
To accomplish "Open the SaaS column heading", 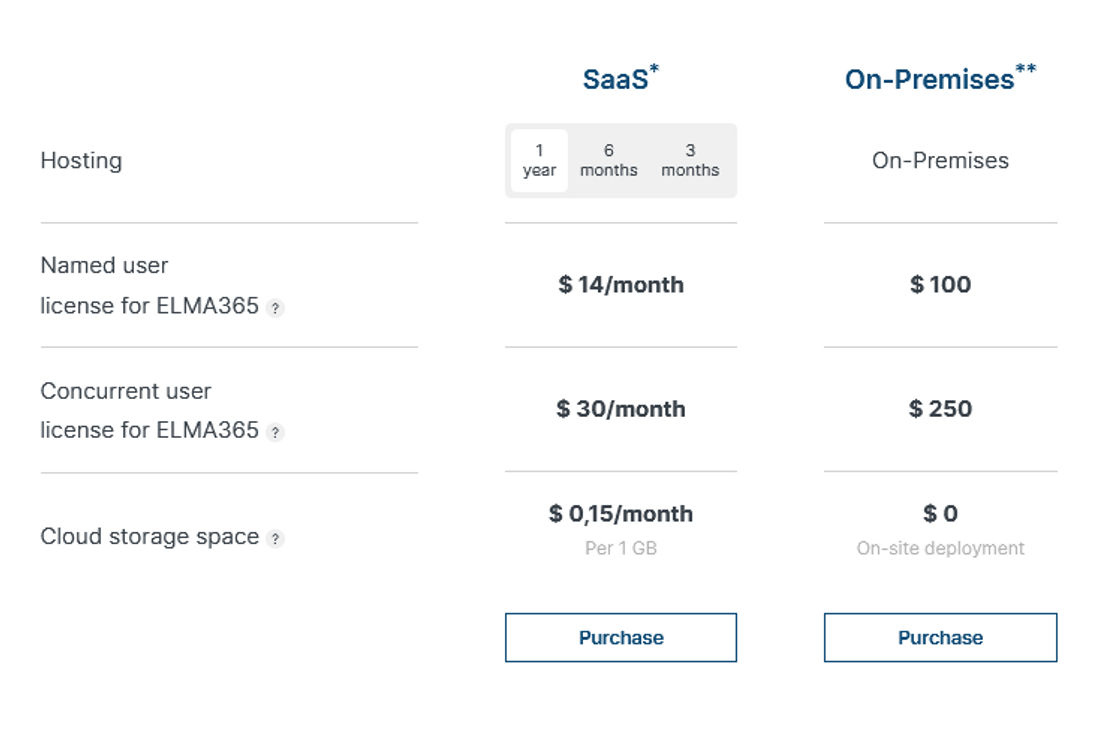I will click(620, 78).
